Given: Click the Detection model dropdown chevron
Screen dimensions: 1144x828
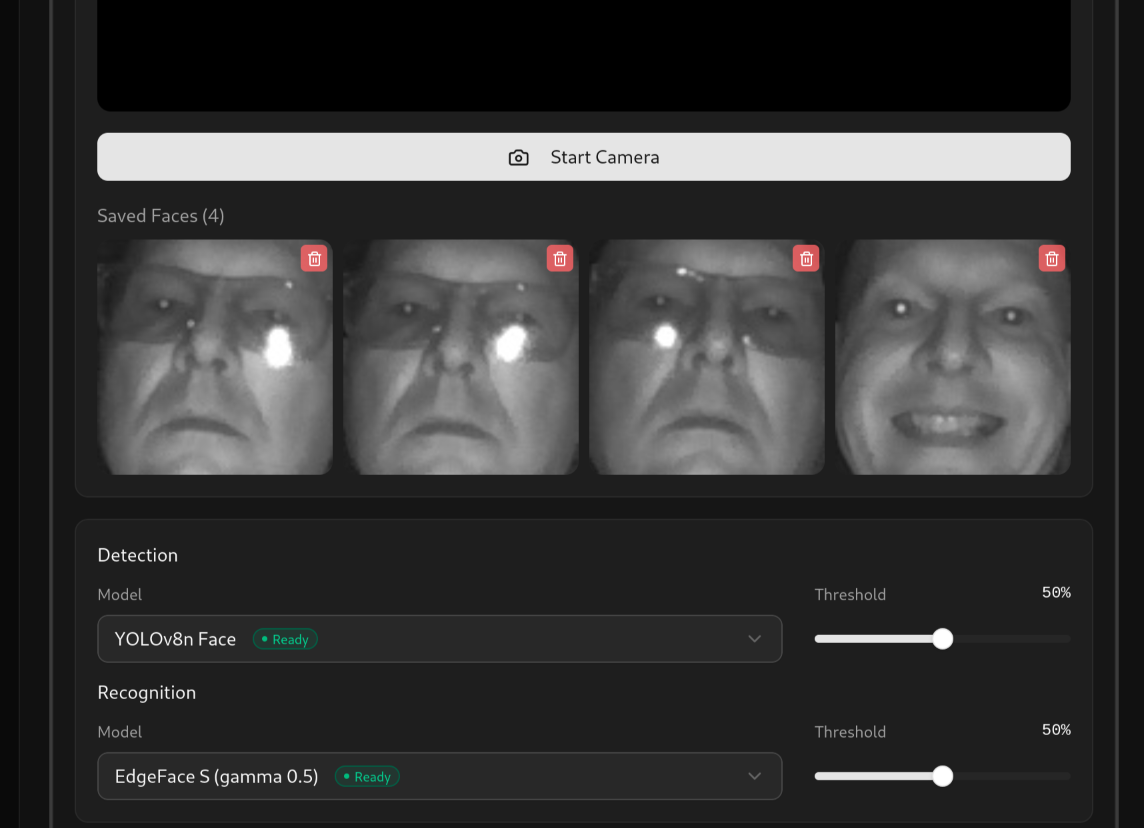Looking at the screenshot, I should pyautogui.click(x=754, y=639).
